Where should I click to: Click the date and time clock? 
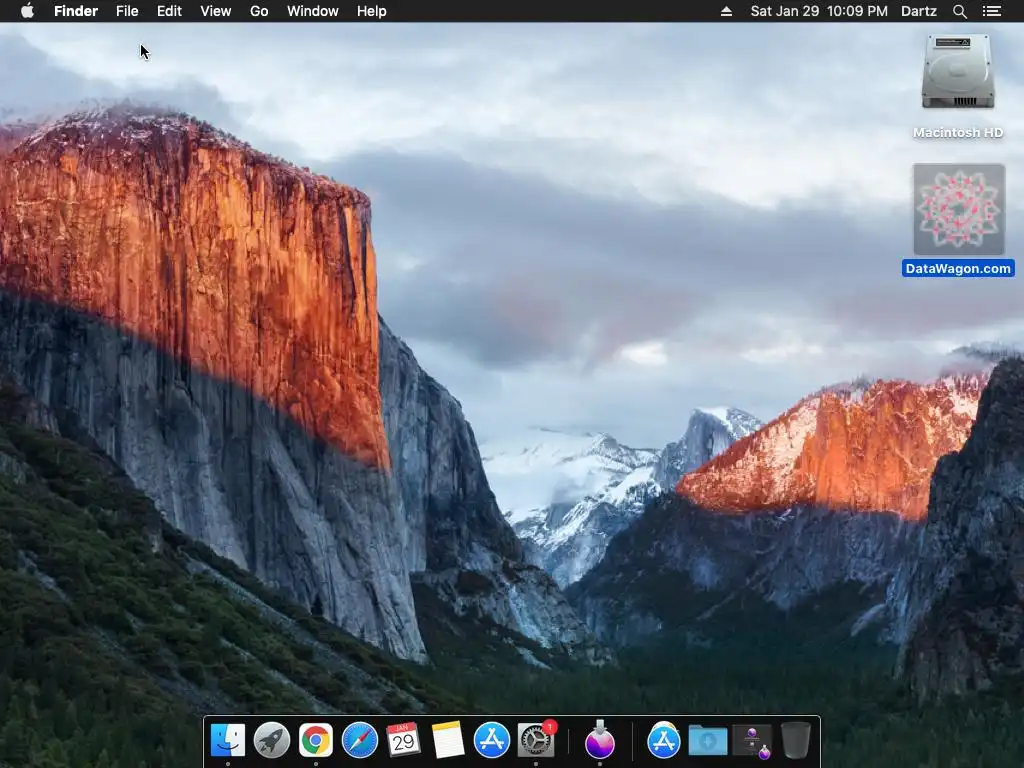819,11
